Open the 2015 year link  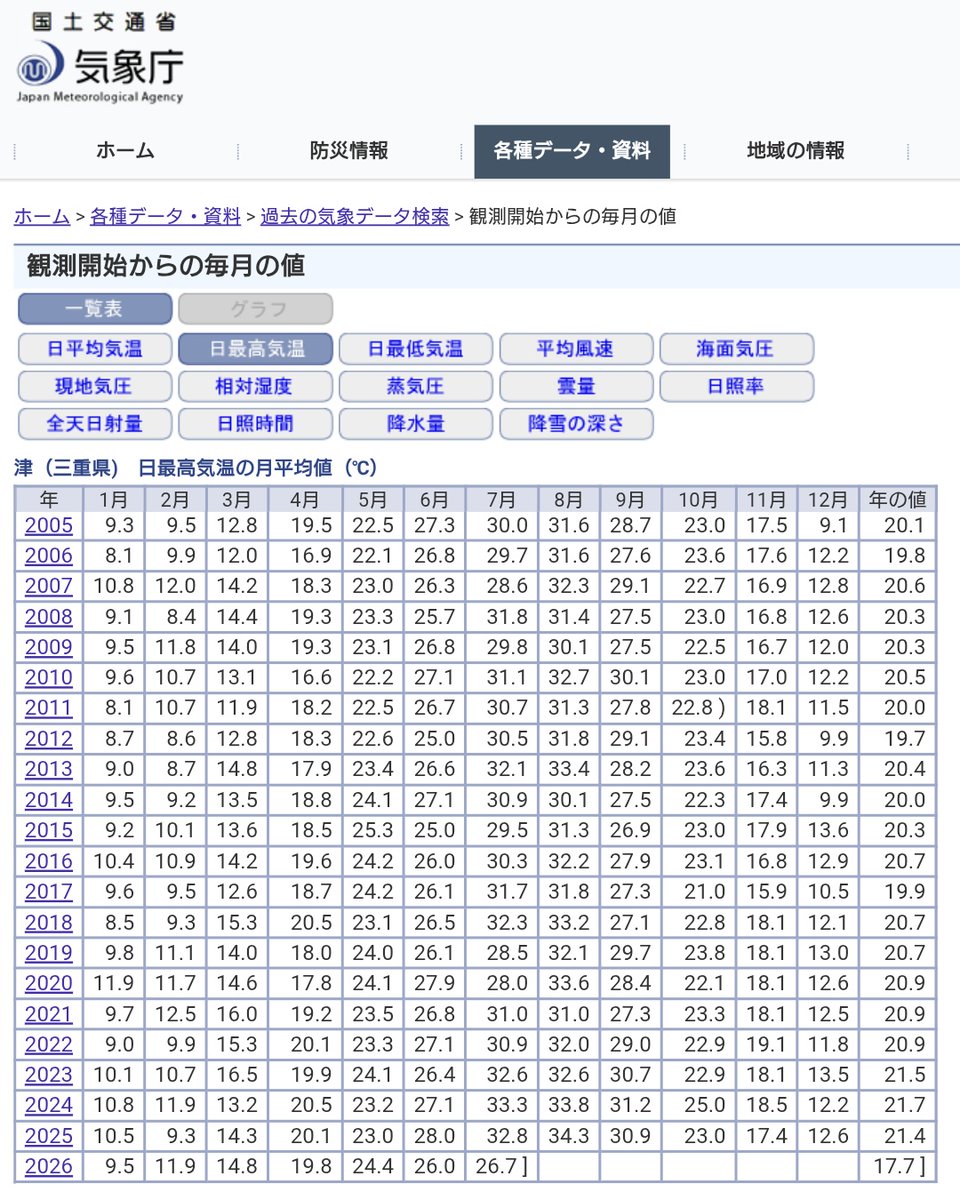click(x=49, y=830)
